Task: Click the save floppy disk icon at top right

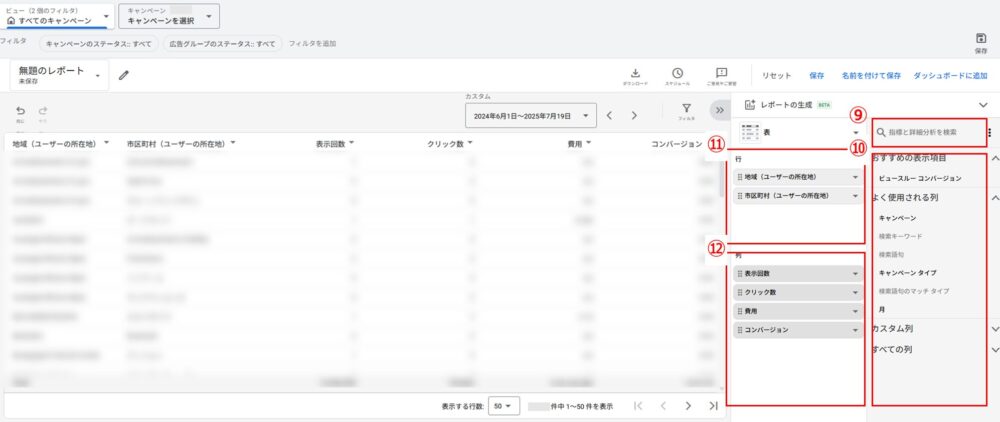Action: [981, 38]
